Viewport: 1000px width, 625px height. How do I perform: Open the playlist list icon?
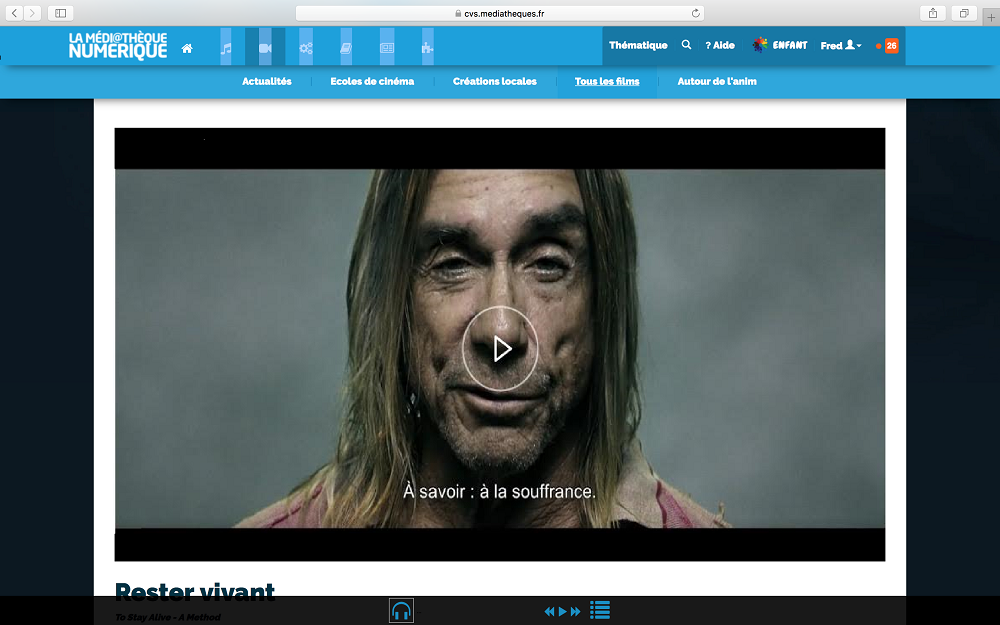tap(599, 610)
